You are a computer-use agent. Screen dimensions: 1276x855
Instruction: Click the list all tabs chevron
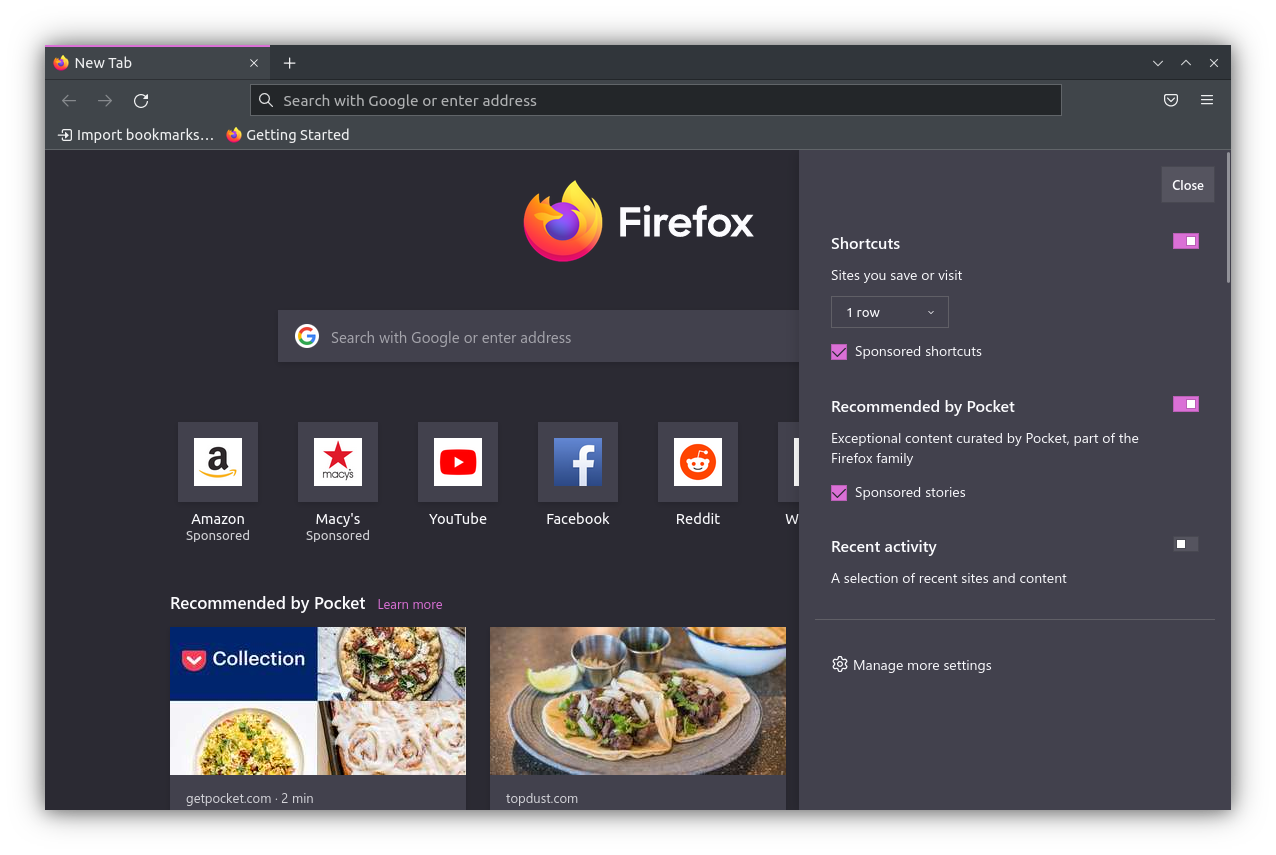1158,63
